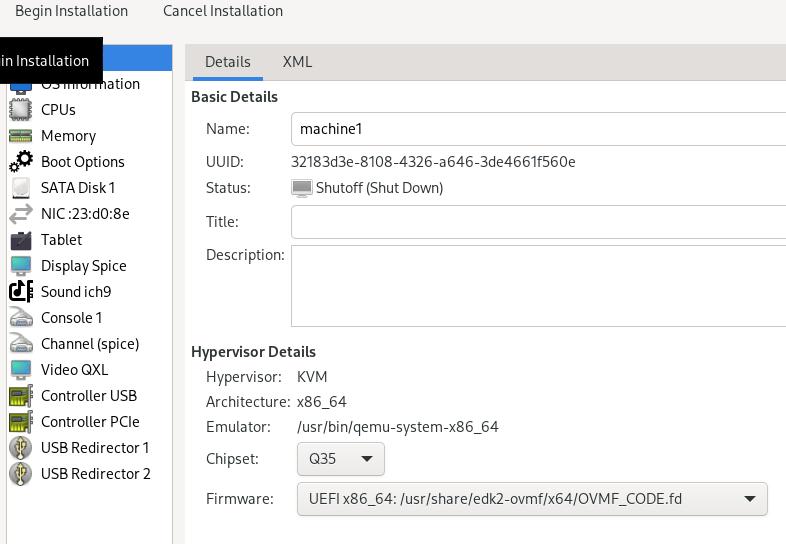Click into the Title text field

pos(538,222)
